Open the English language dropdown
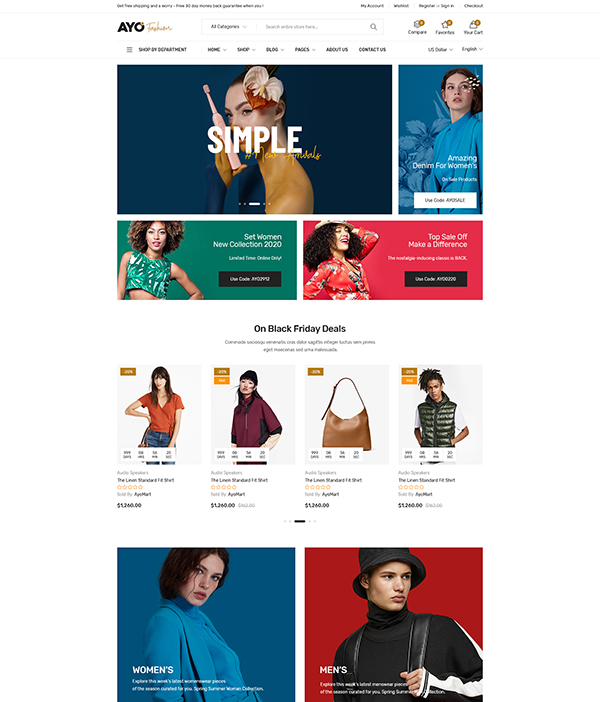The image size is (600, 702). coord(472,49)
